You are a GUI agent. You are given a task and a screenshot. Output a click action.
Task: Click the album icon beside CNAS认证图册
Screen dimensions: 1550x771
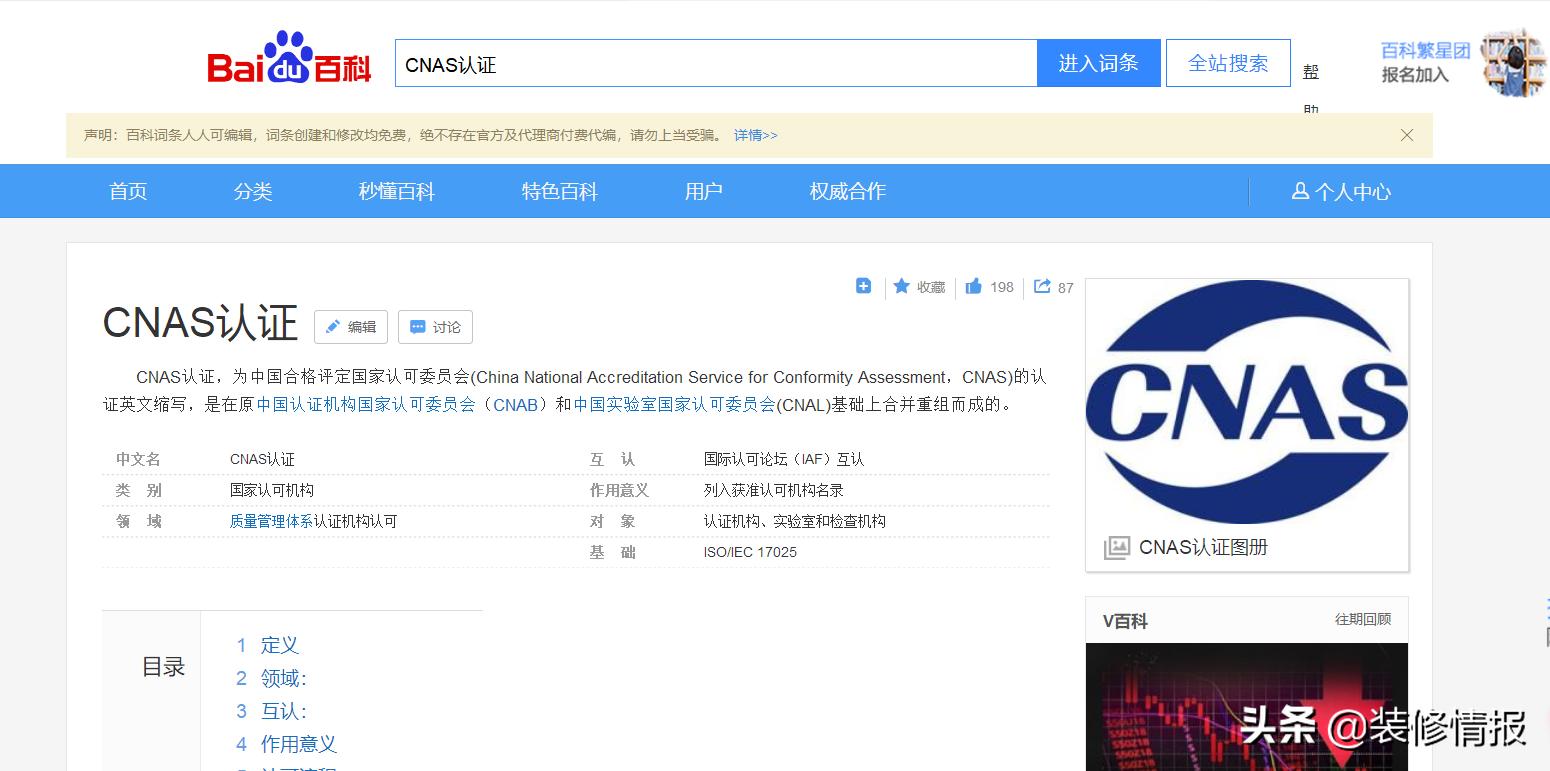(x=1116, y=547)
